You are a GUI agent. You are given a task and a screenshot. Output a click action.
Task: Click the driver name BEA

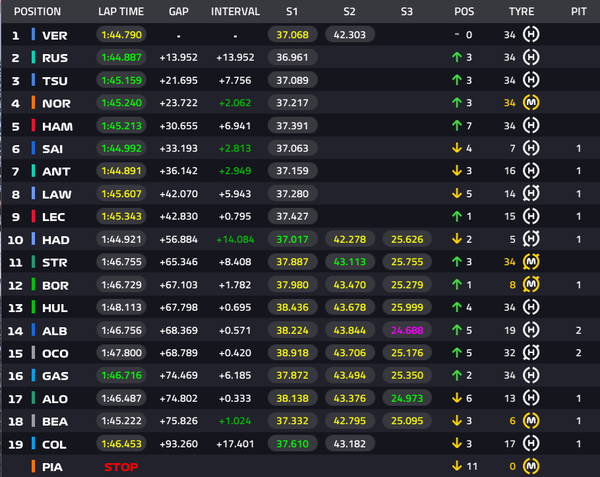point(55,422)
